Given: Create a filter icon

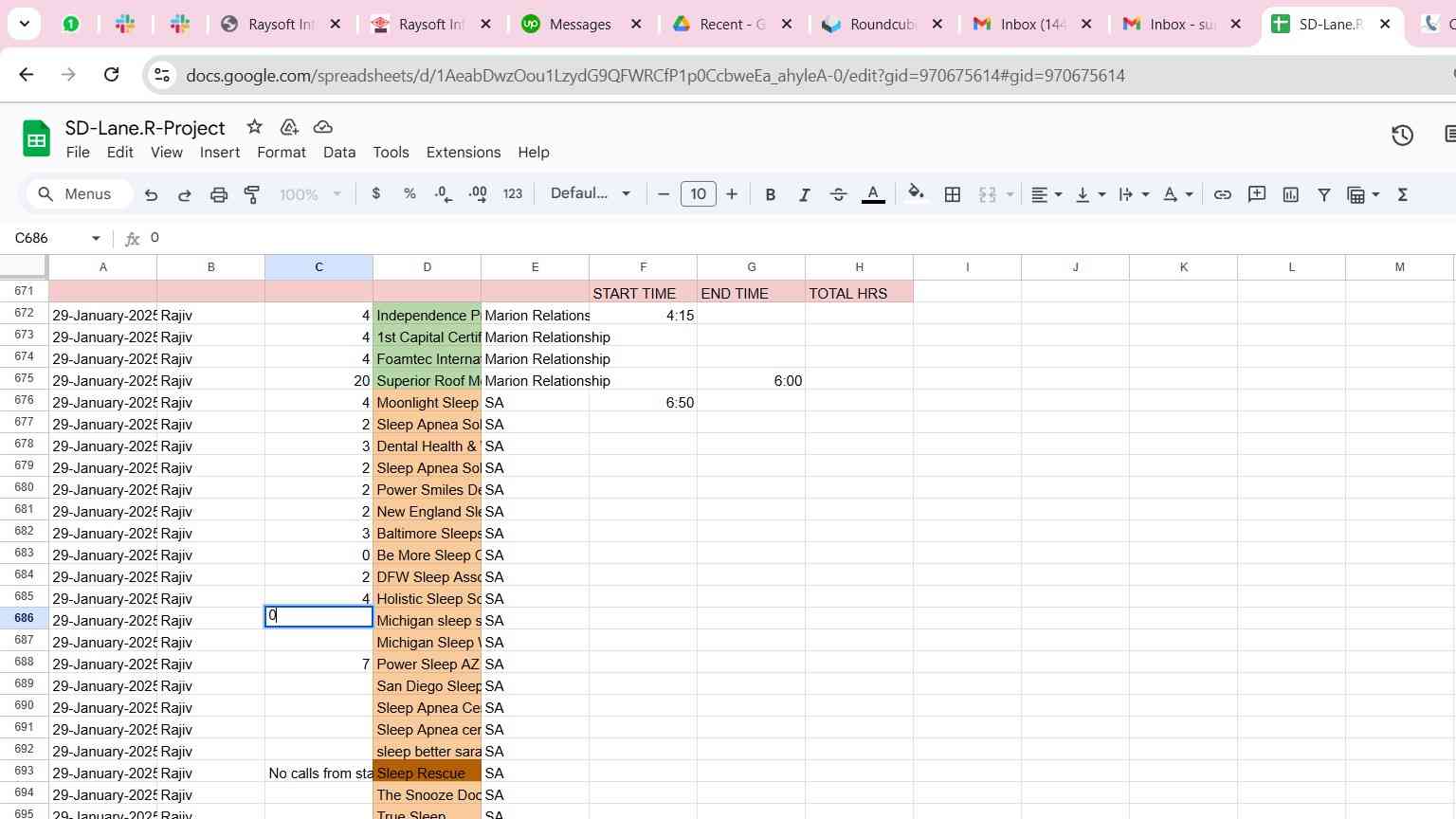Looking at the screenshot, I should (1324, 194).
